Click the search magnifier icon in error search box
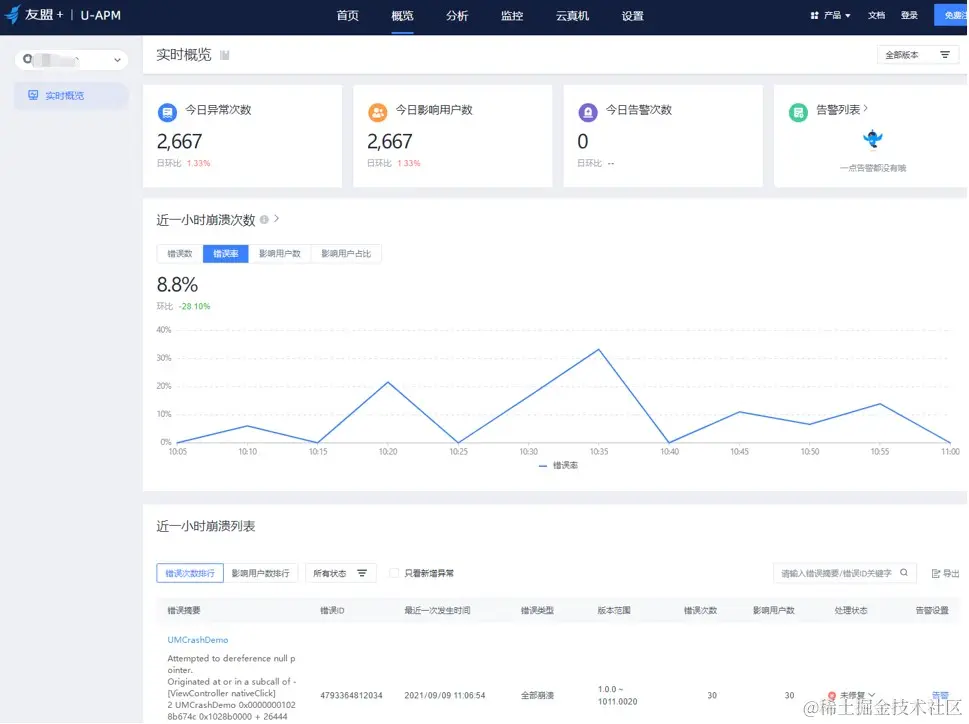This screenshot has width=969, height=724. click(903, 573)
